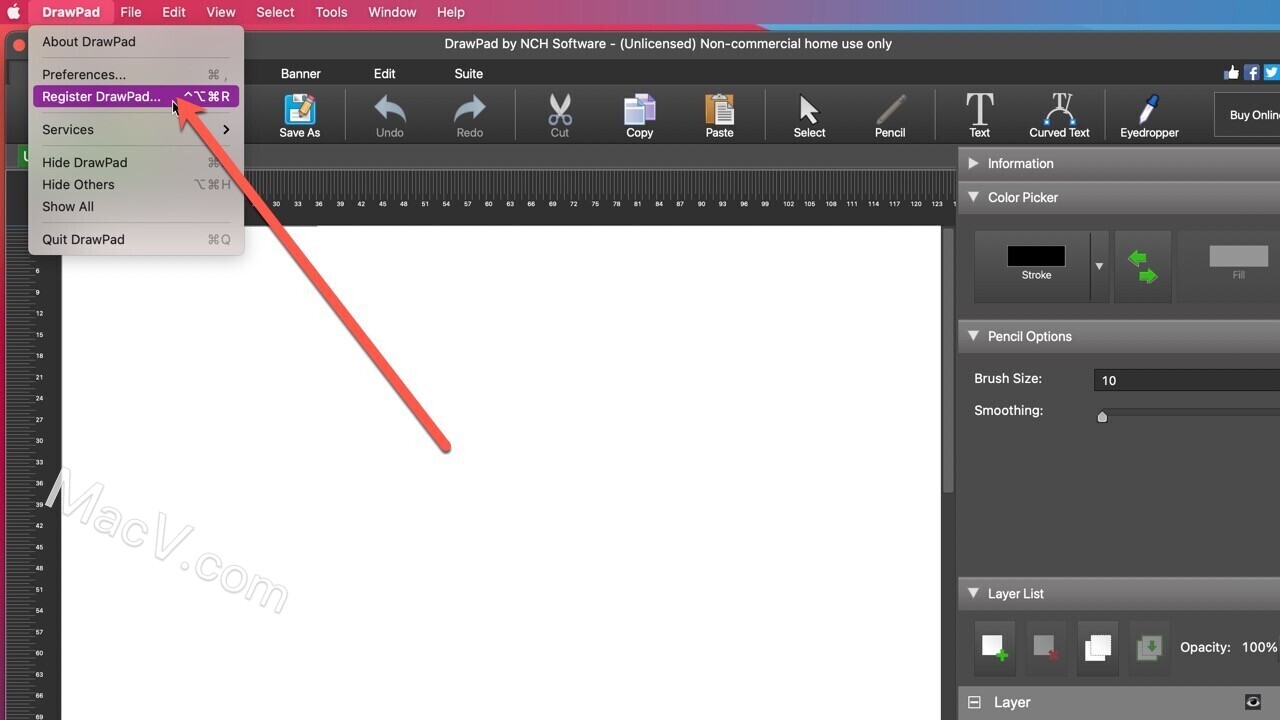Open the Help menu
Screen dimensions: 1280x720
click(451, 12)
